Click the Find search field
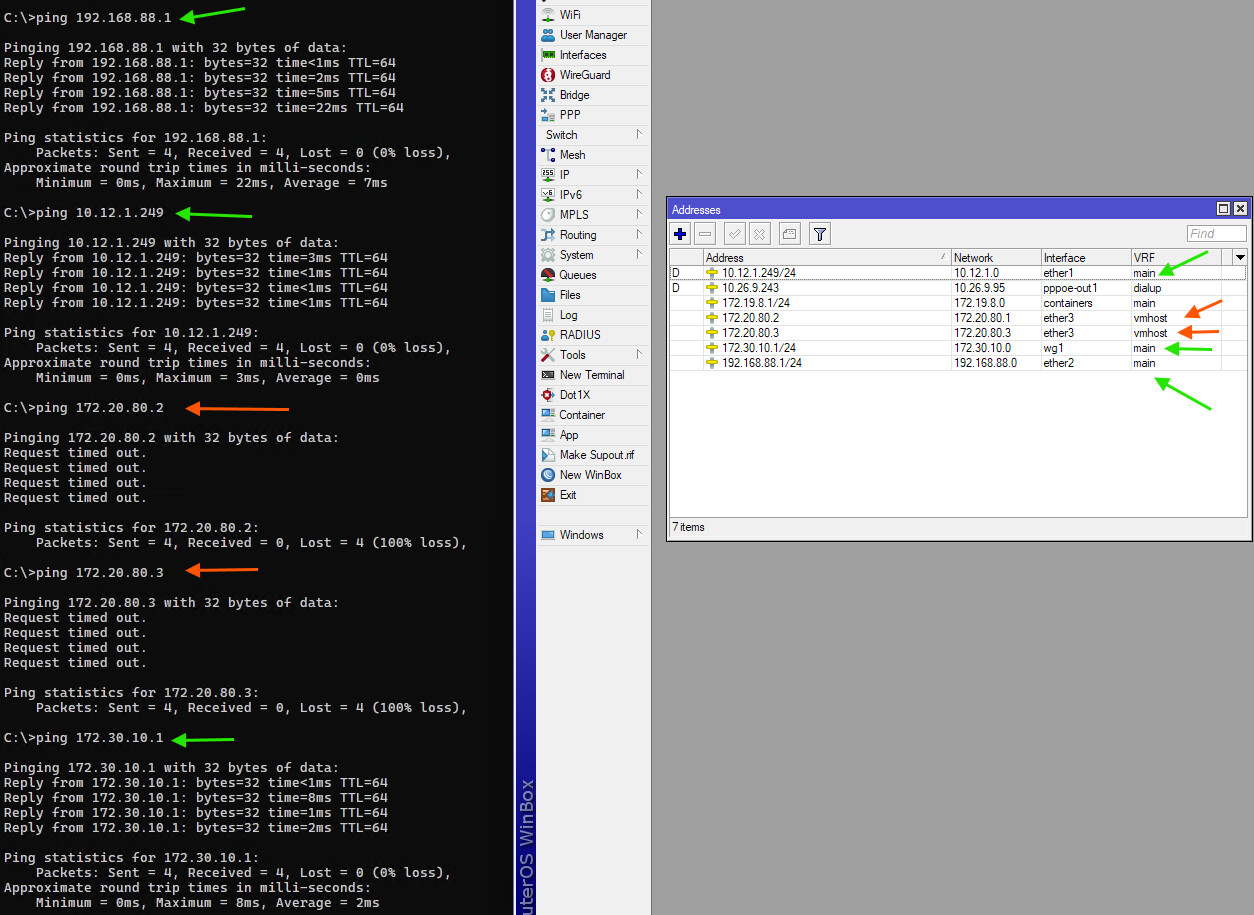Image resolution: width=1254 pixels, height=915 pixels. [1216, 234]
